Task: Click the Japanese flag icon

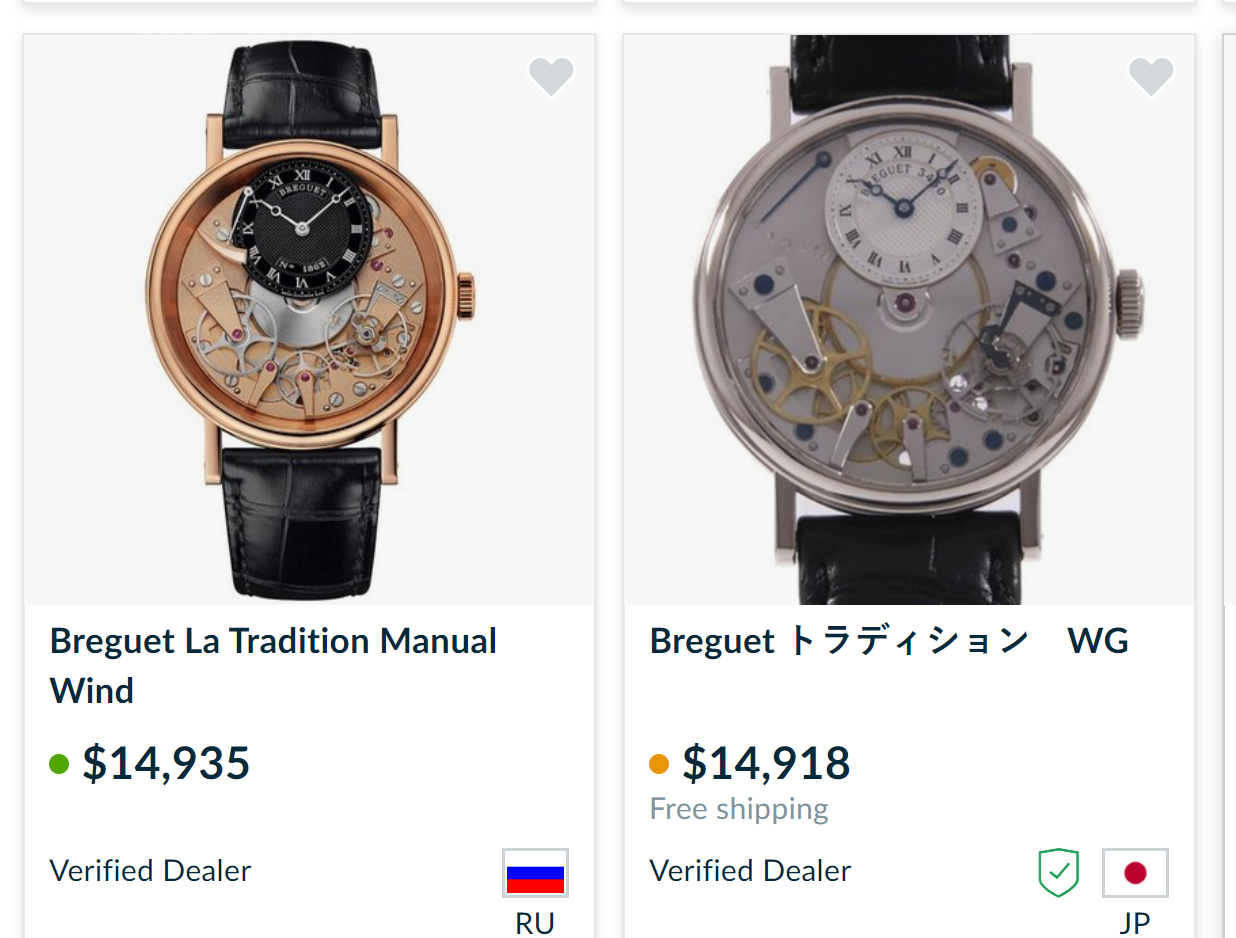Action: click(x=1135, y=873)
